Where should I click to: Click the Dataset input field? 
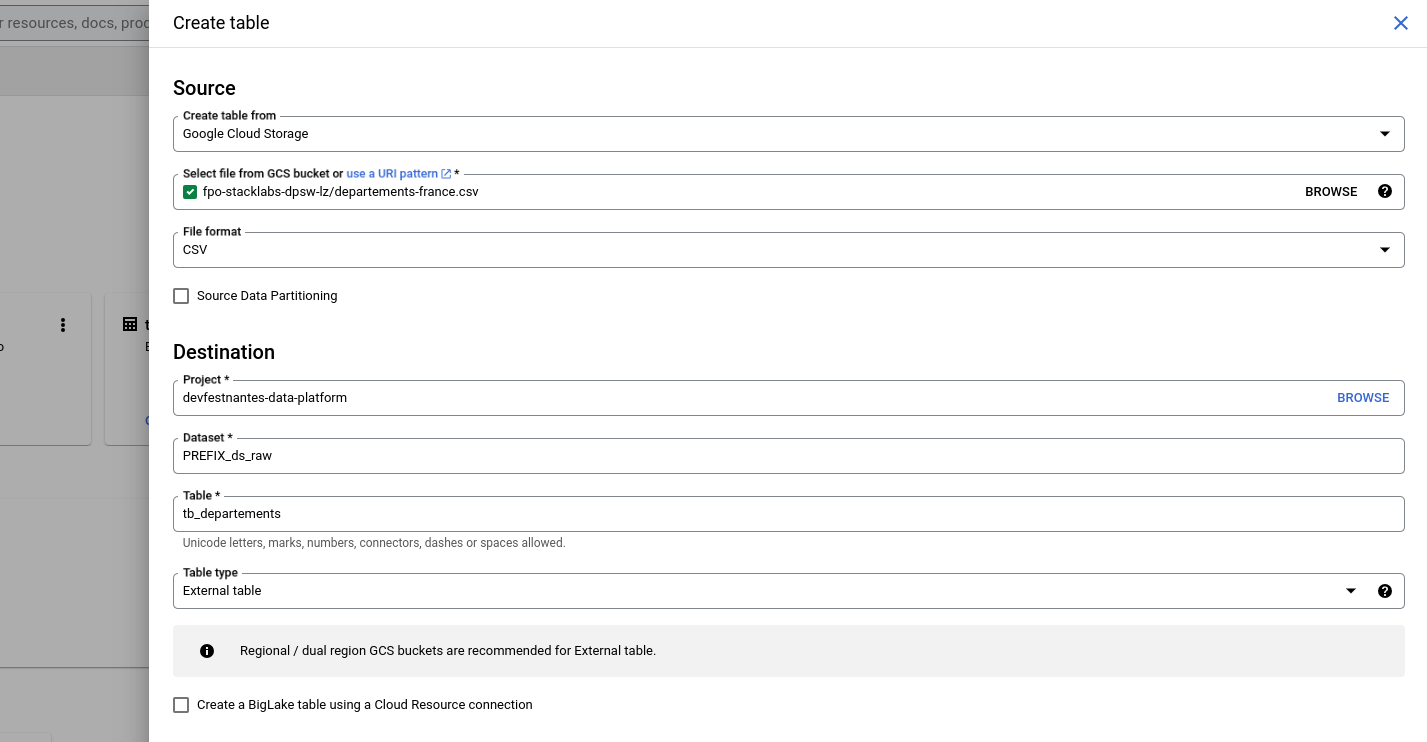point(788,456)
